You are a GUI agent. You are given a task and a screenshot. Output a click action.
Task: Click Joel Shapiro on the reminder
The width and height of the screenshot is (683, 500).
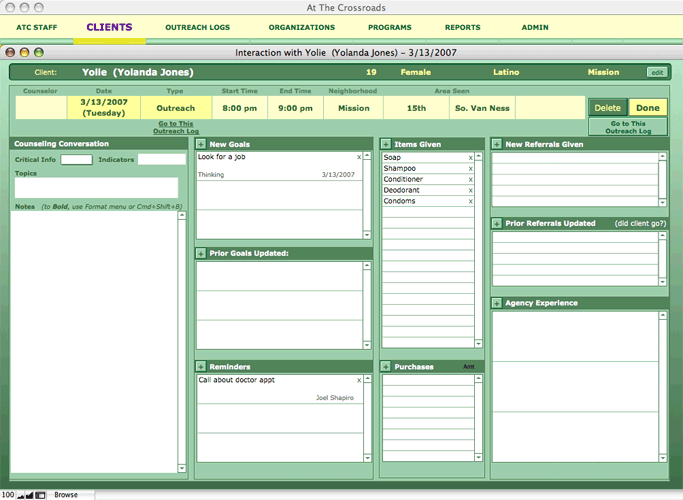point(335,398)
